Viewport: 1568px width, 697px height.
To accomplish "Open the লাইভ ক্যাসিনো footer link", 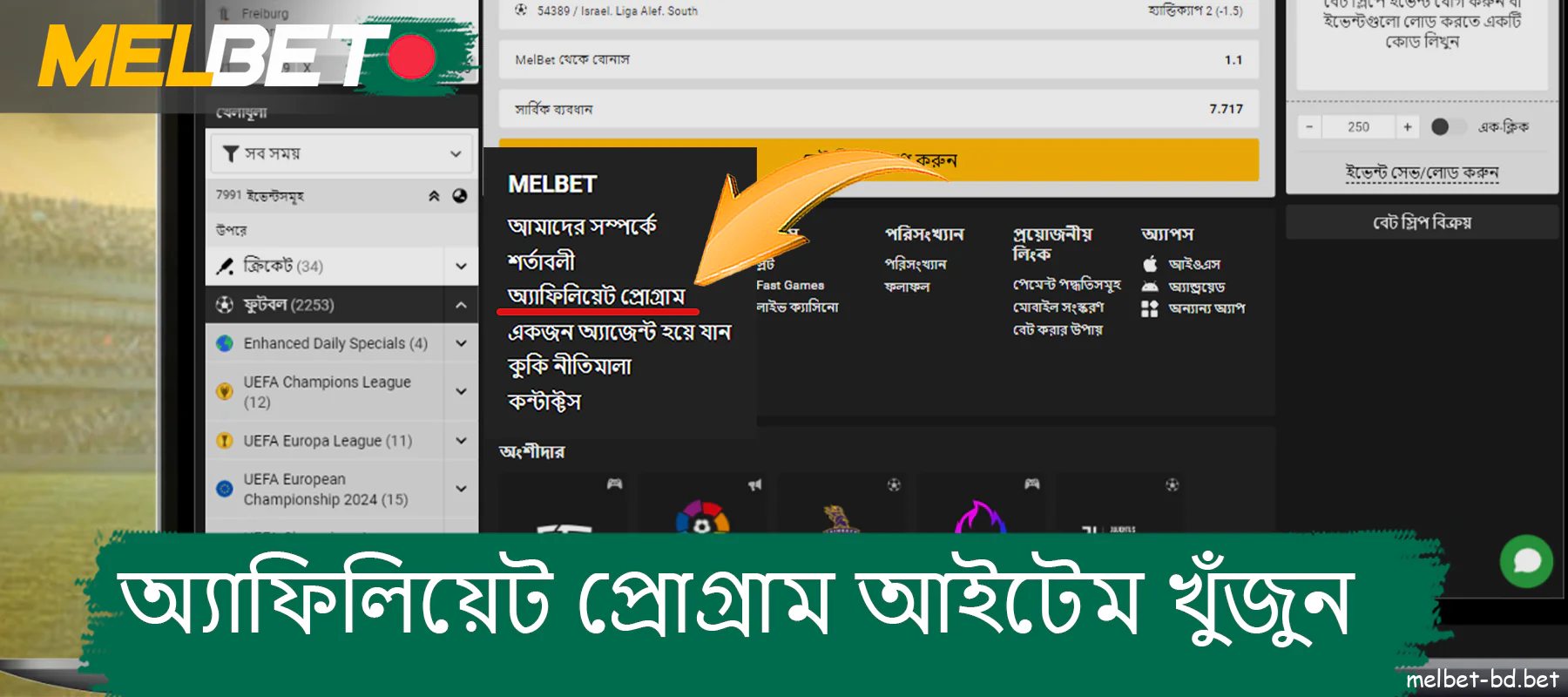I will pyautogui.click(x=797, y=308).
